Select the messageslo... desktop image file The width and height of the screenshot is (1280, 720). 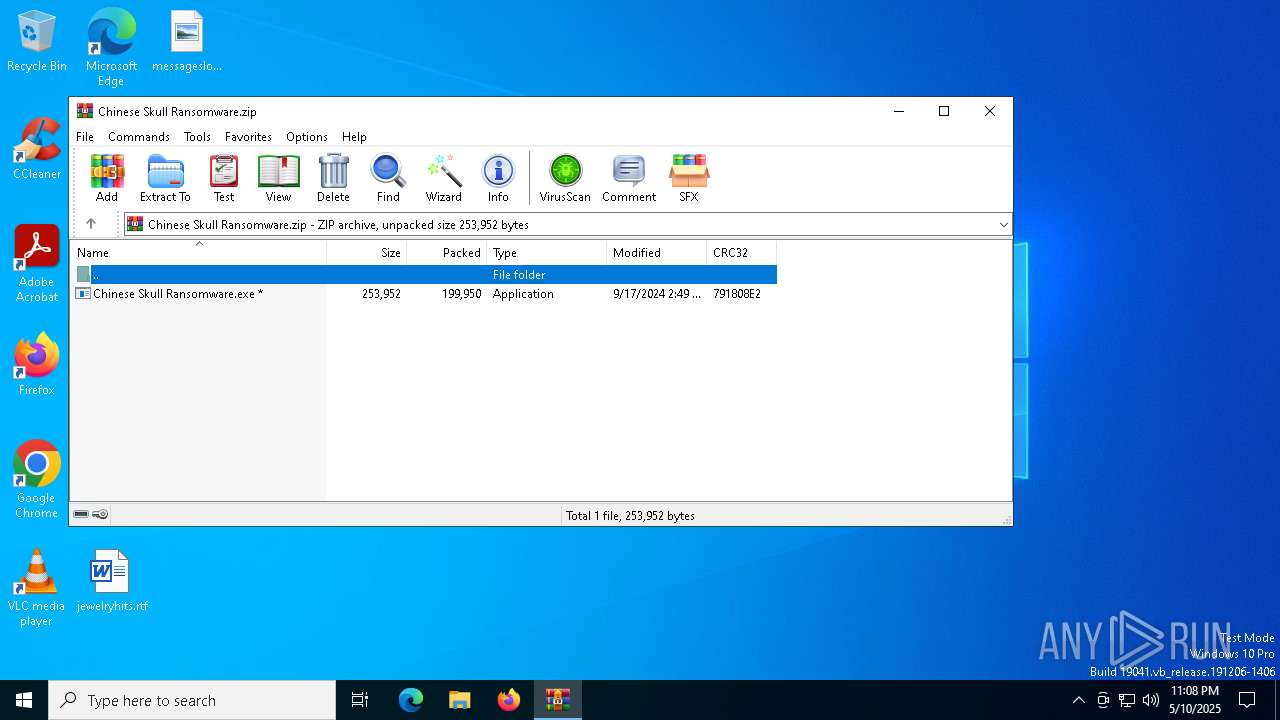click(x=187, y=41)
